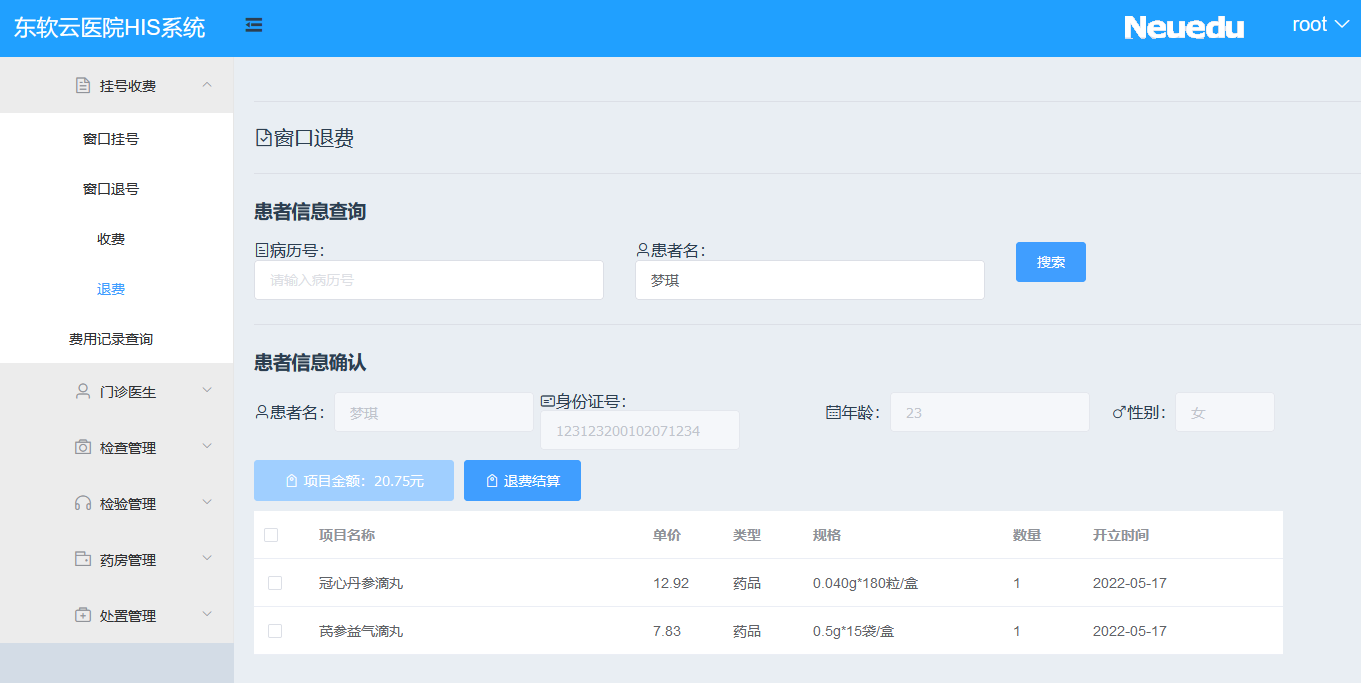The height and width of the screenshot is (683, 1361).
Task: Click the 东软云医院HIS系统 title
Action: pos(109,28)
